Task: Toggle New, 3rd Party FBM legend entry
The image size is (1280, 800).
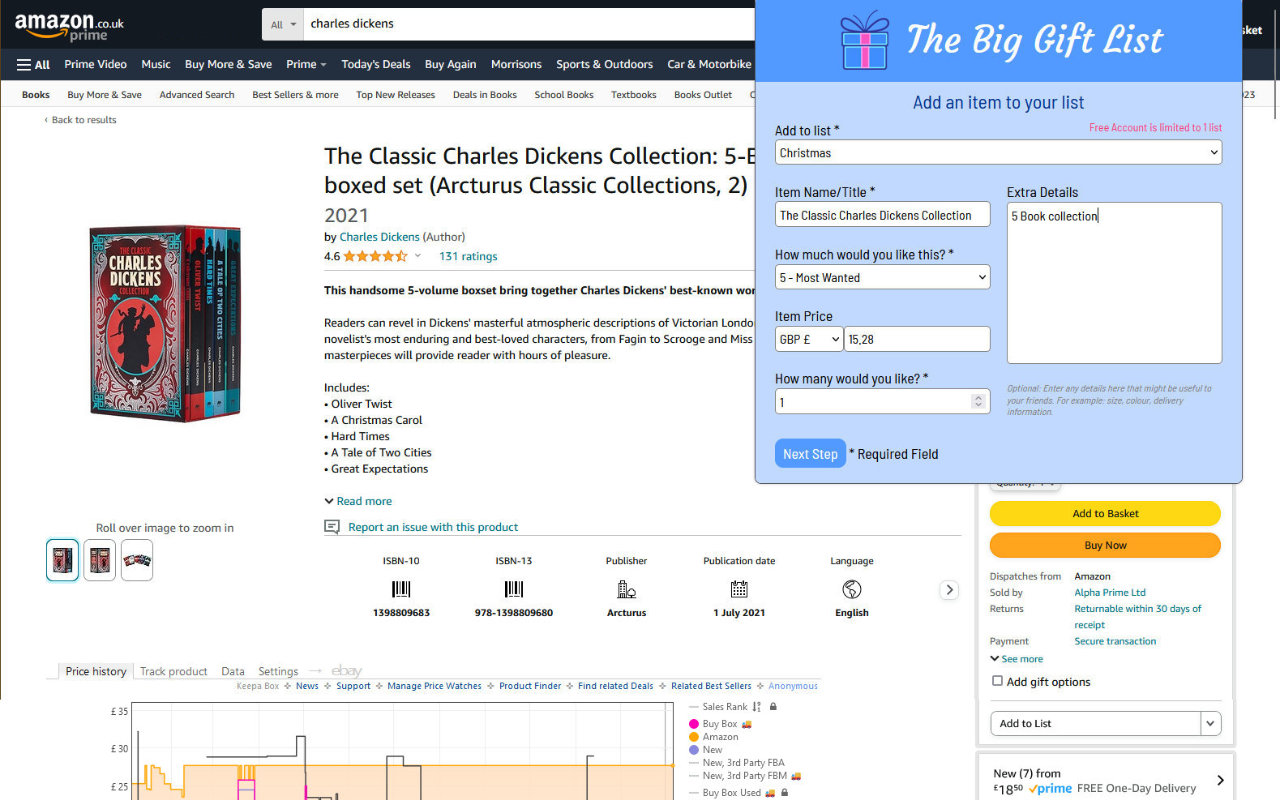Action: pyautogui.click(x=745, y=776)
